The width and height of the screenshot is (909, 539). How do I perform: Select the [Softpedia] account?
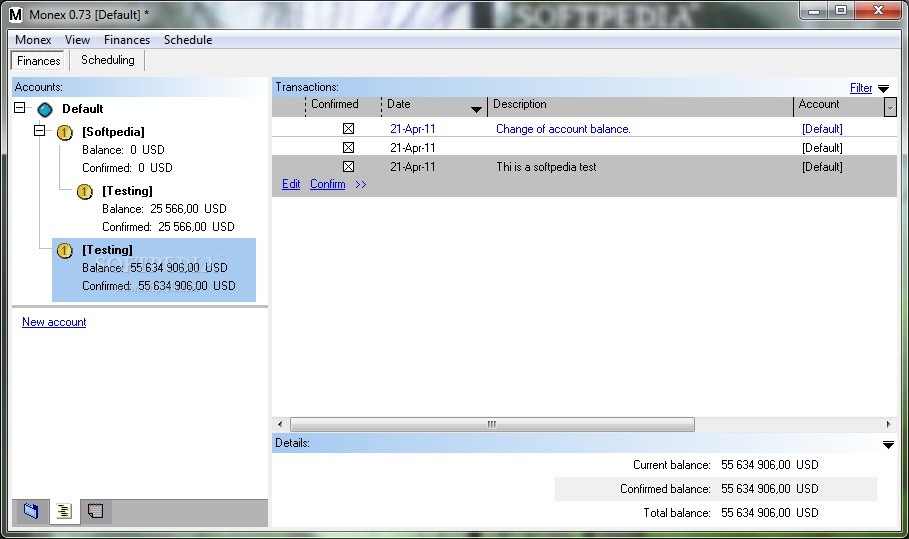tap(113, 132)
